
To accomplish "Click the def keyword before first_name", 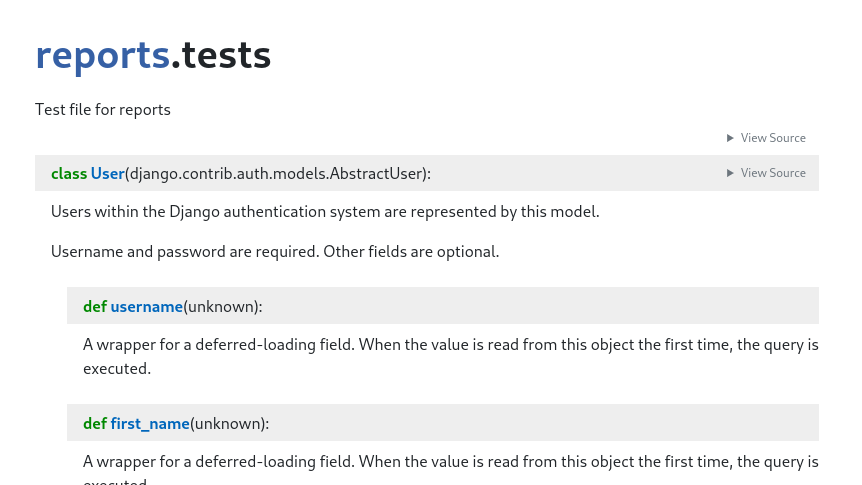I will click(x=95, y=424).
